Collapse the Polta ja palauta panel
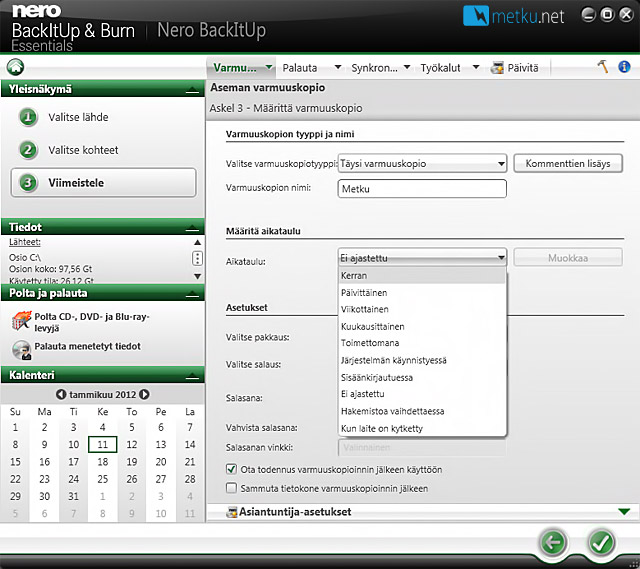 [192, 294]
